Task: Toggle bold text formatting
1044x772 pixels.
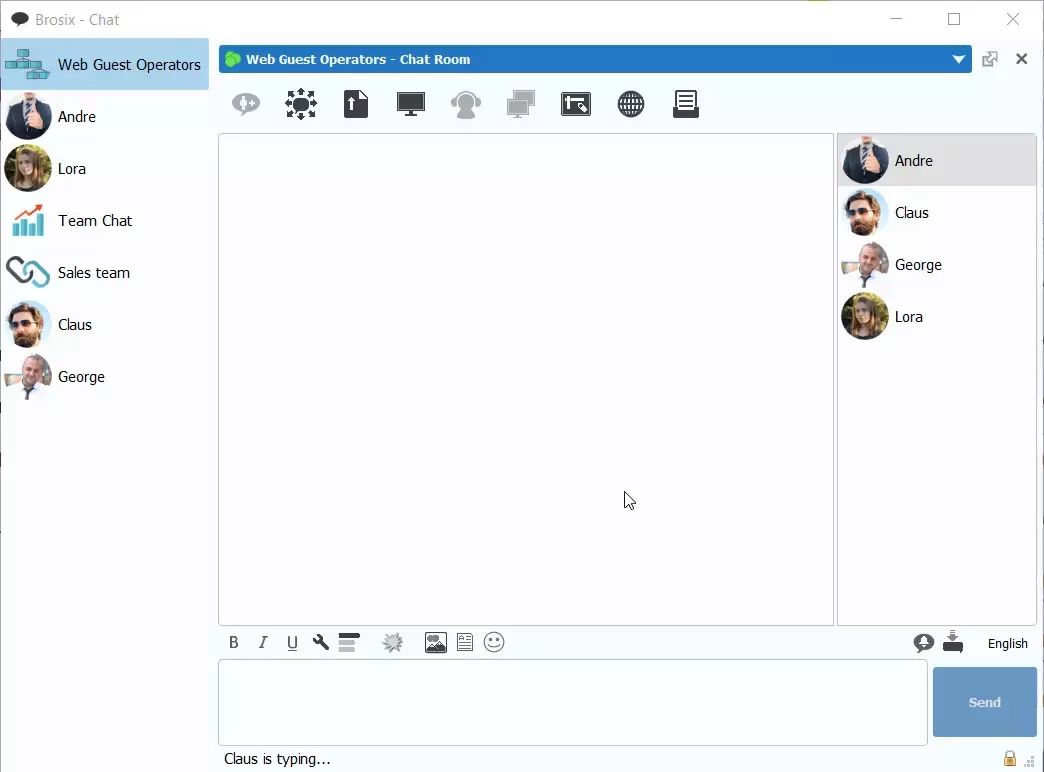Action: pyautogui.click(x=234, y=643)
